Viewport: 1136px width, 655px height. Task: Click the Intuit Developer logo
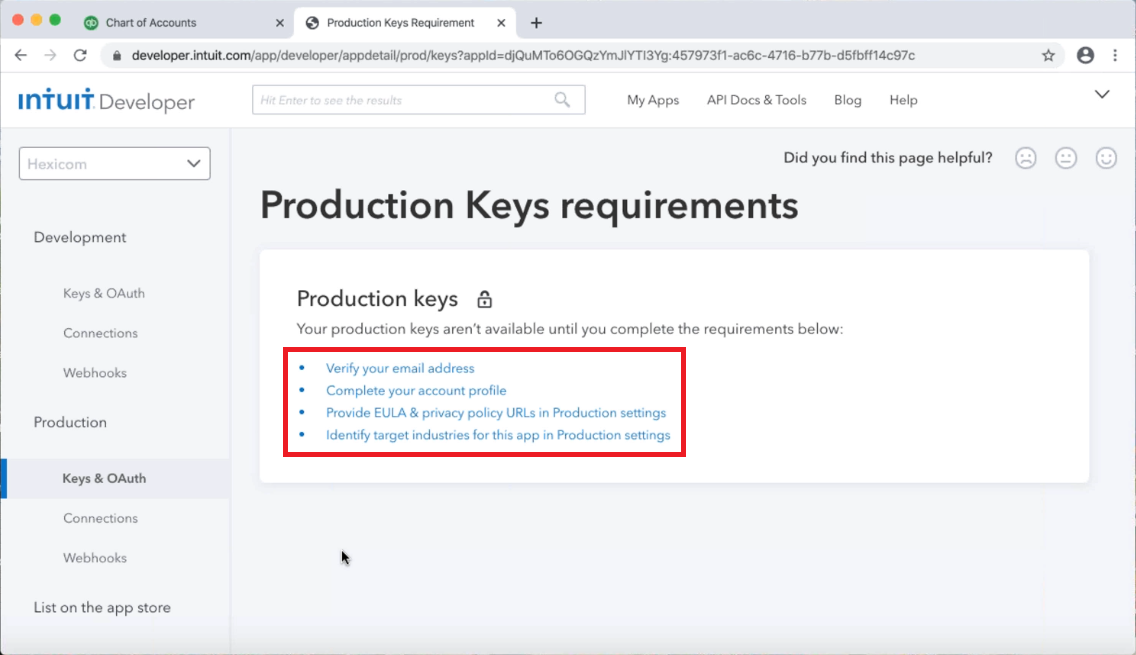(x=106, y=101)
